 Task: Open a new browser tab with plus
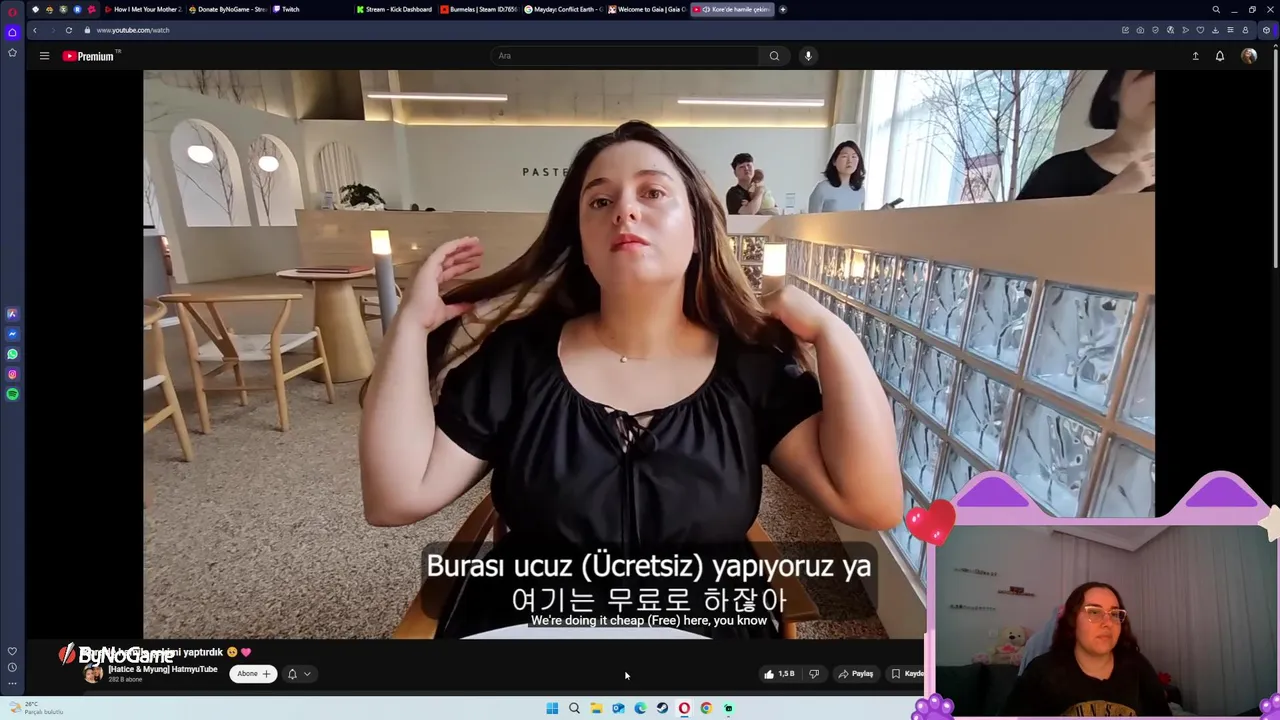point(783,9)
